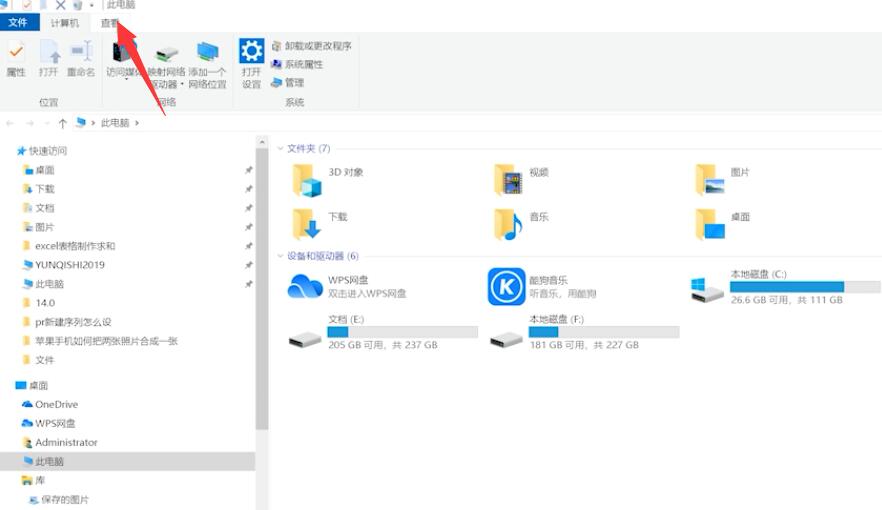Click the 添加一个网络位置 ribbon icon
882x510 pixels.
pyautogui.click(x=208, y=52)
